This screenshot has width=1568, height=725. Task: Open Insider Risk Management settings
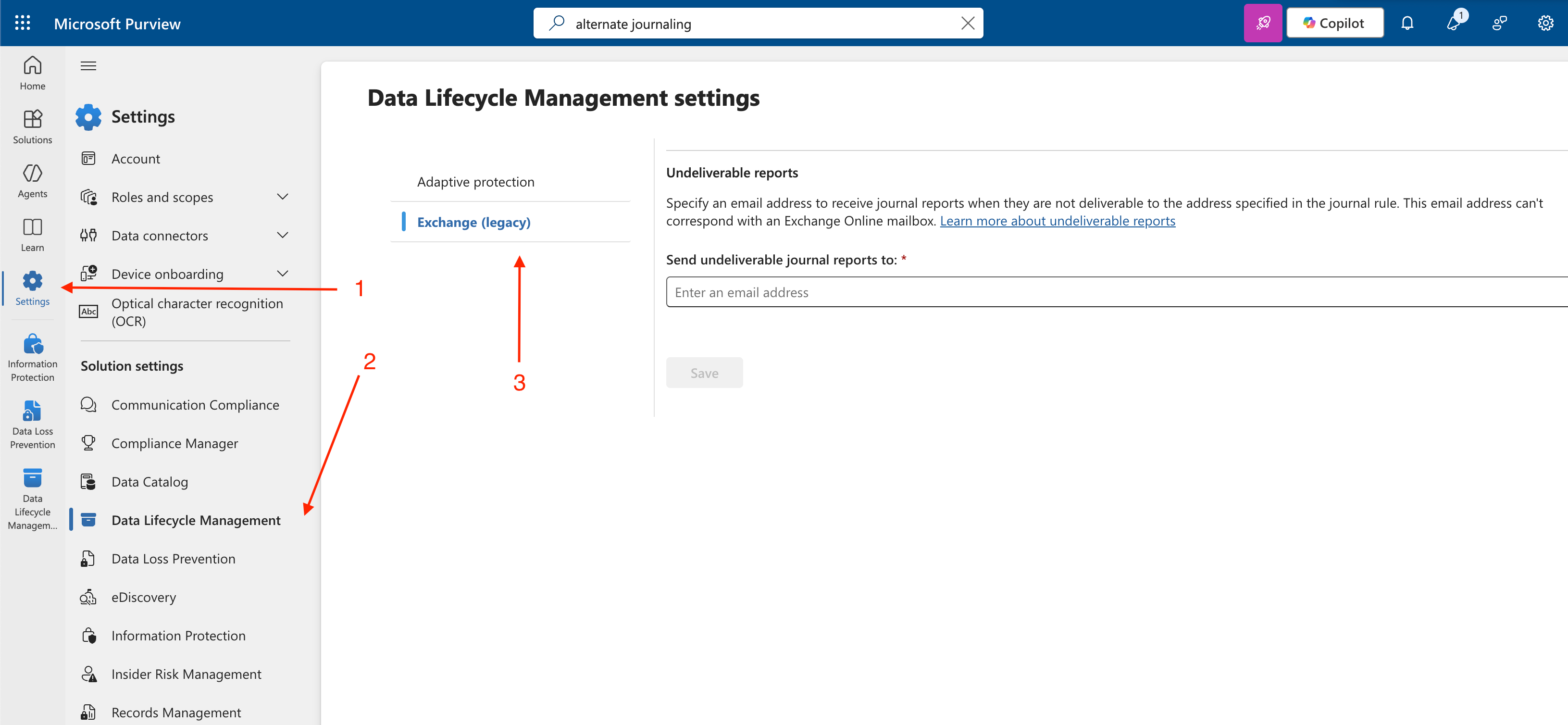(x=185, y=674)
